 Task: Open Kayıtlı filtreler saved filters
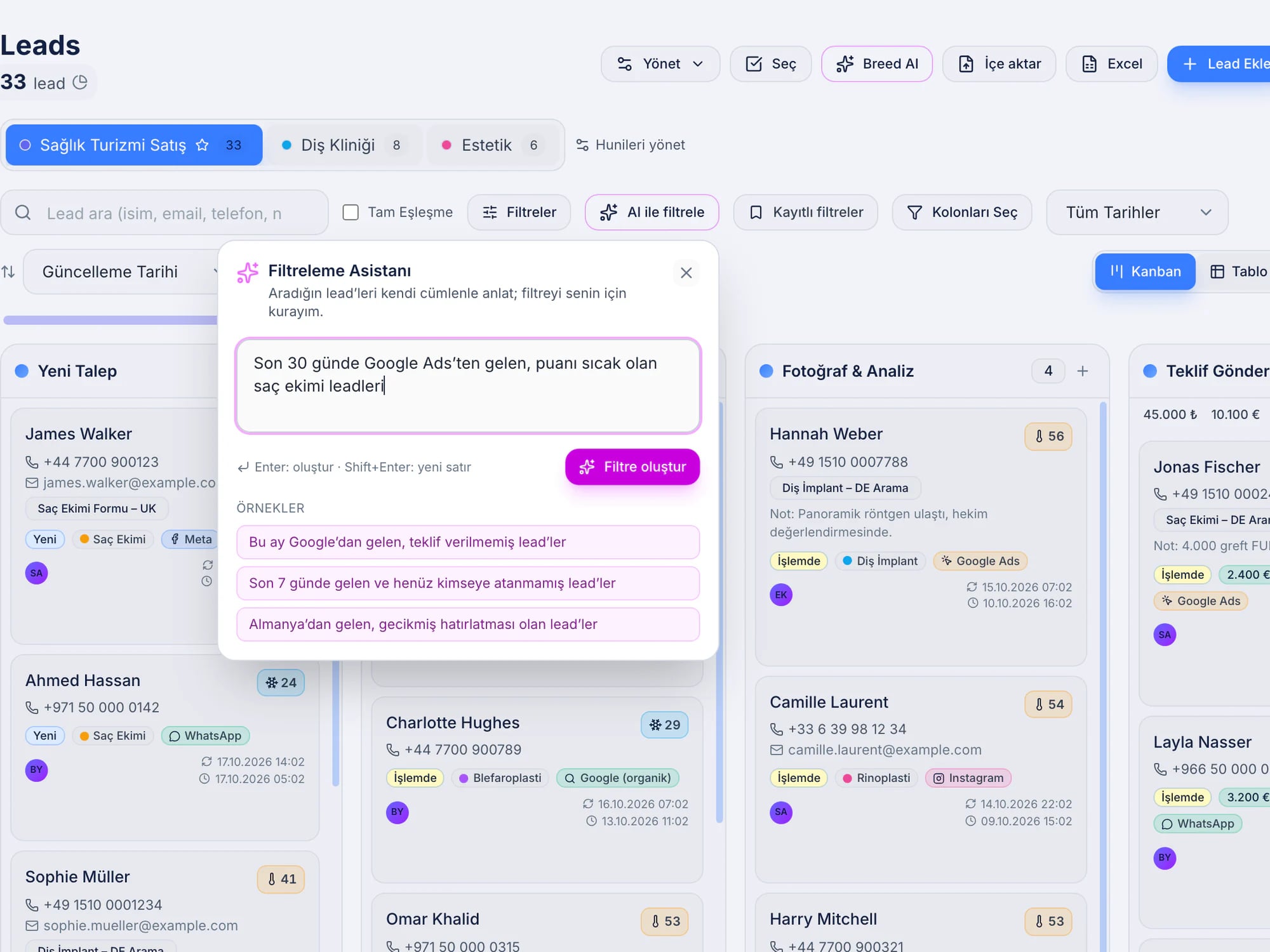click(x=806, y=212)
